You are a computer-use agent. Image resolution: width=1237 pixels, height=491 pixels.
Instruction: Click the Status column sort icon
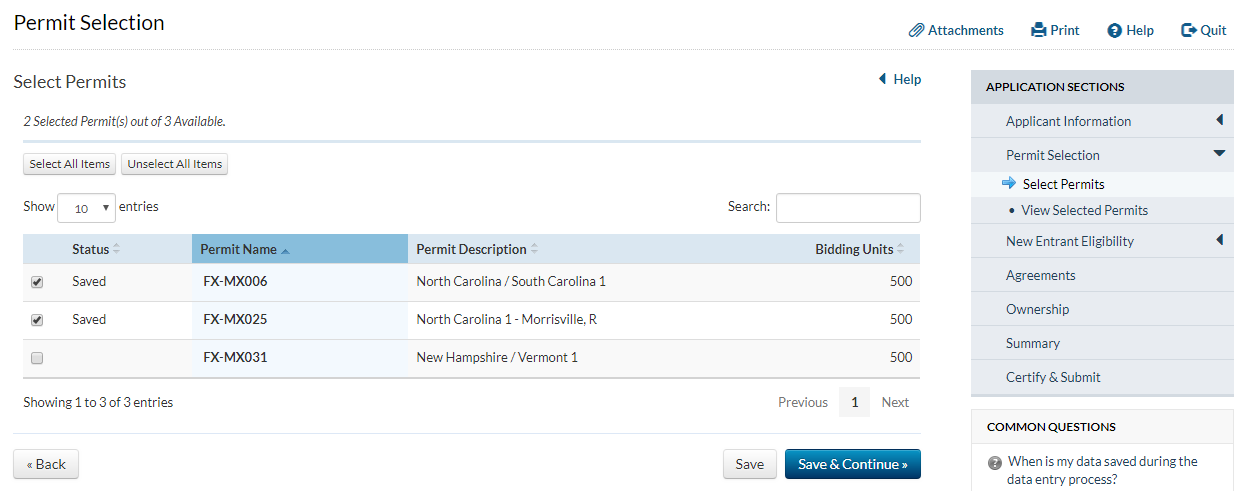[x=116, y=249]
